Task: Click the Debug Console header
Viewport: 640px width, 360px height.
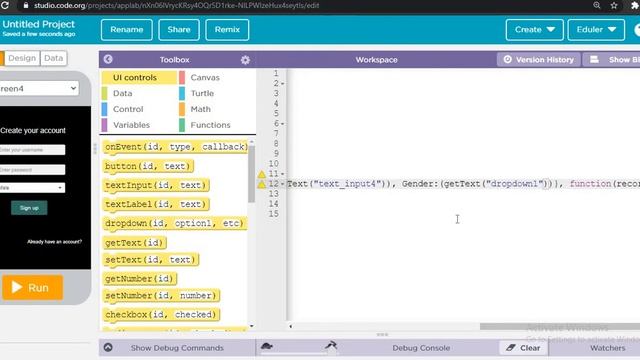Action: [421, 348]
